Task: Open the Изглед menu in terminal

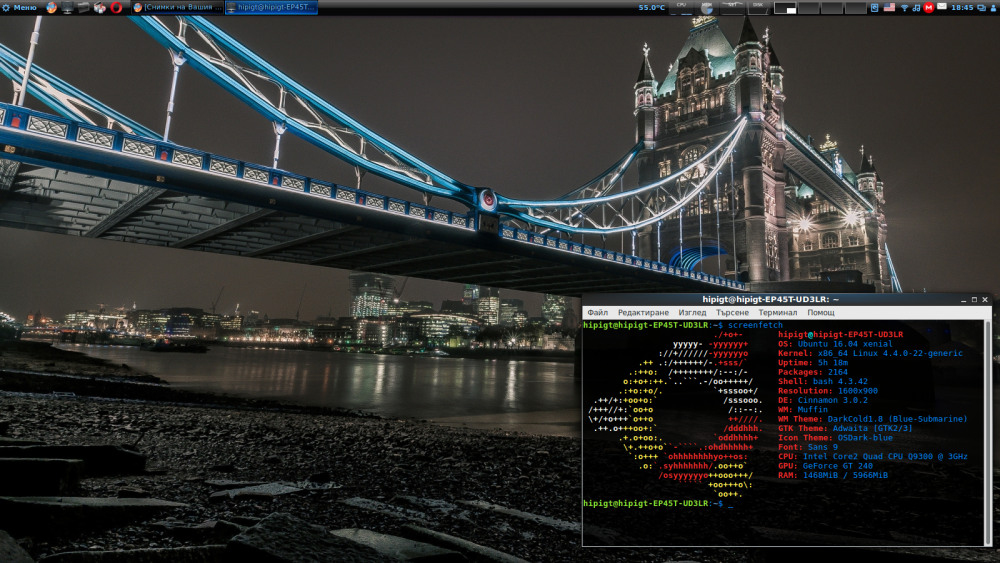Action: point(692,312)
